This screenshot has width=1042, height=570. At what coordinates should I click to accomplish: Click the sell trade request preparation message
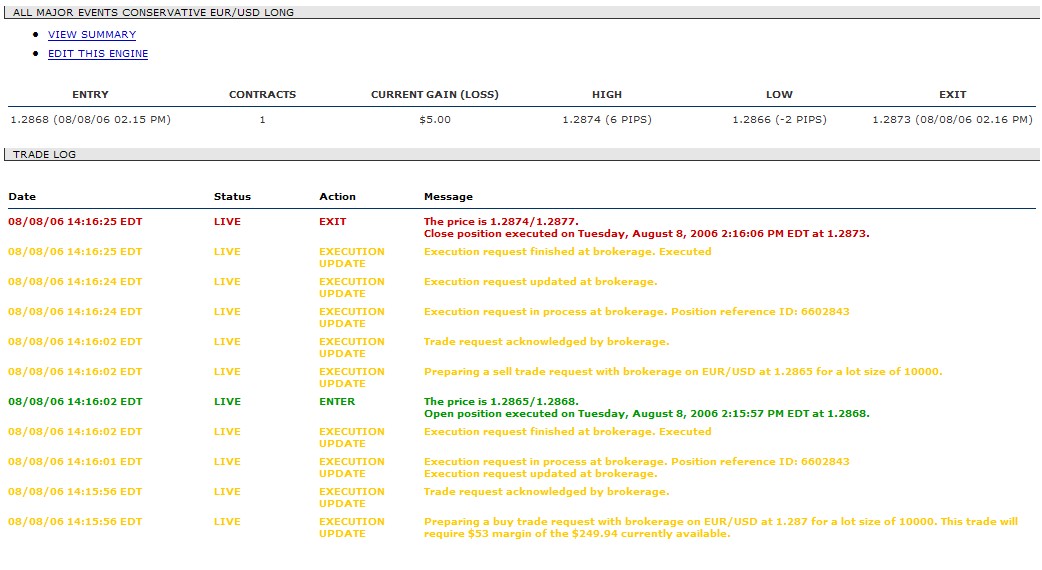tap(682, 372)
